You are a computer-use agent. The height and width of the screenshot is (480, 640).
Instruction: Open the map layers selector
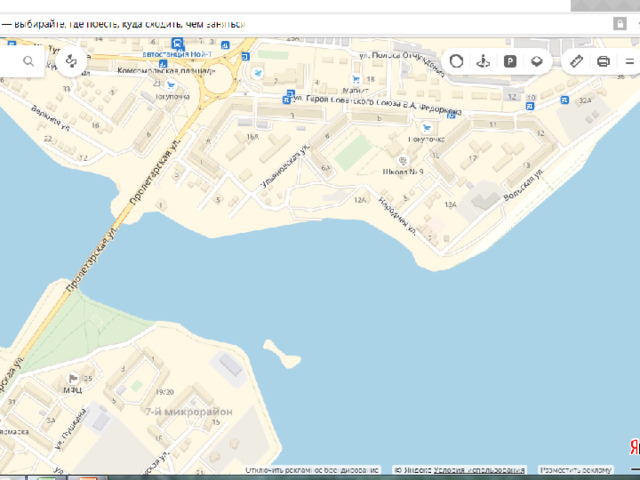click(x=537, y=62)
